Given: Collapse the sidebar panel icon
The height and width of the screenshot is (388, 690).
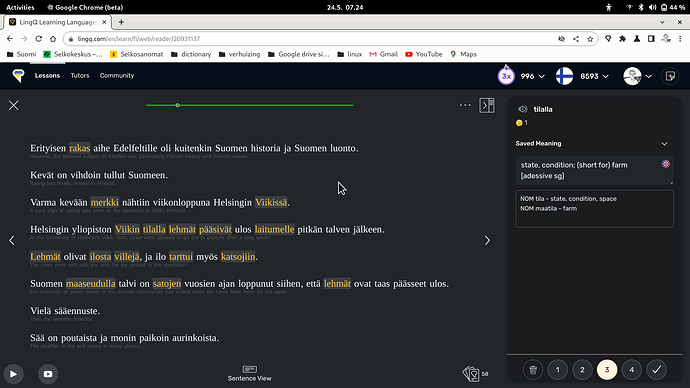Looking at the screenshot, I should coord(487,106).
